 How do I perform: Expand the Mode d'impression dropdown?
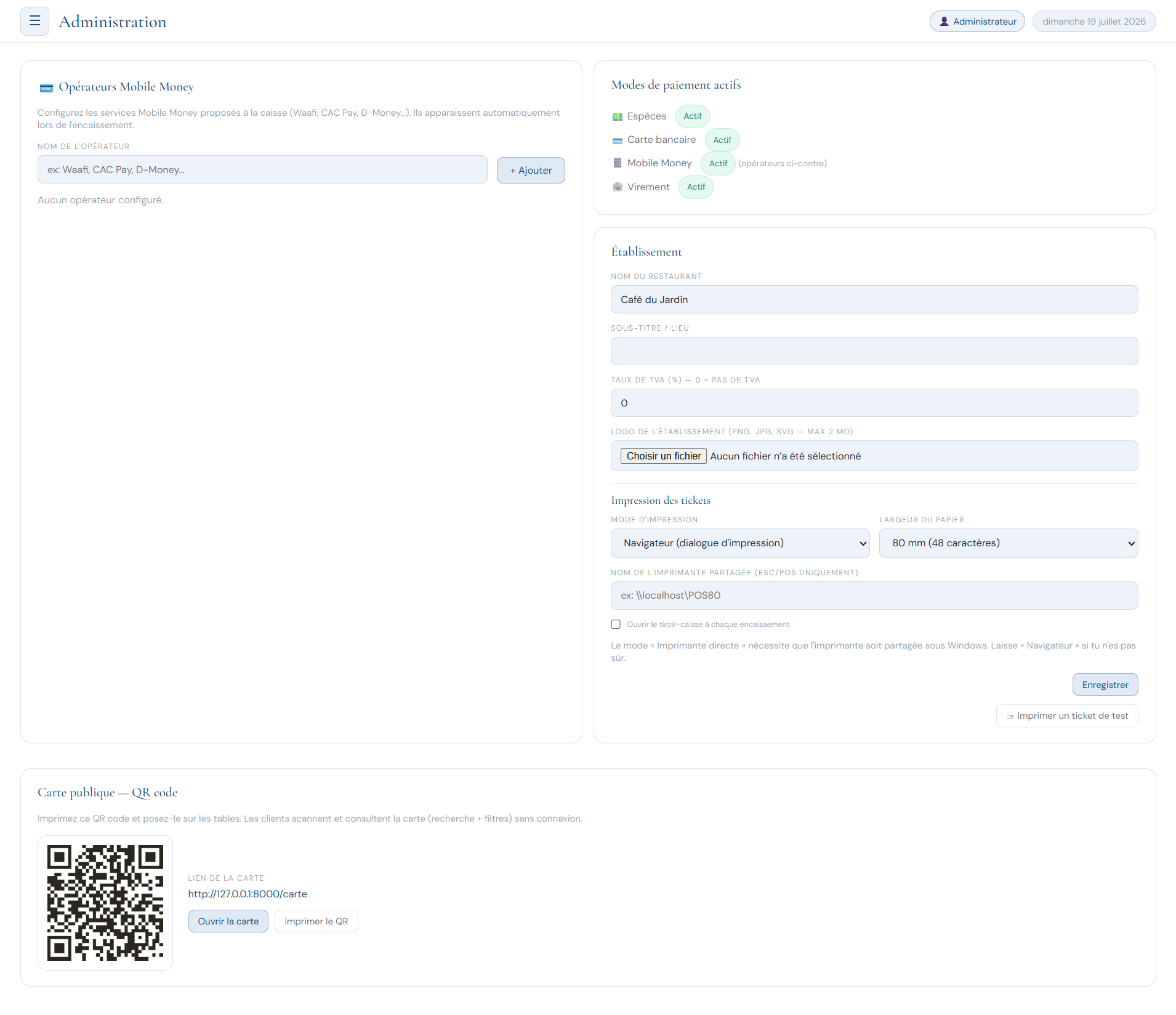740,543
